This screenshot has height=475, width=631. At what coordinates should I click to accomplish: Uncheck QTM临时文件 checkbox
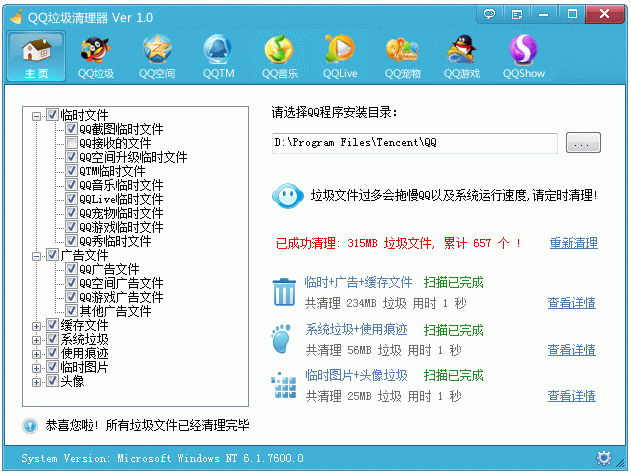pos(71,171)
